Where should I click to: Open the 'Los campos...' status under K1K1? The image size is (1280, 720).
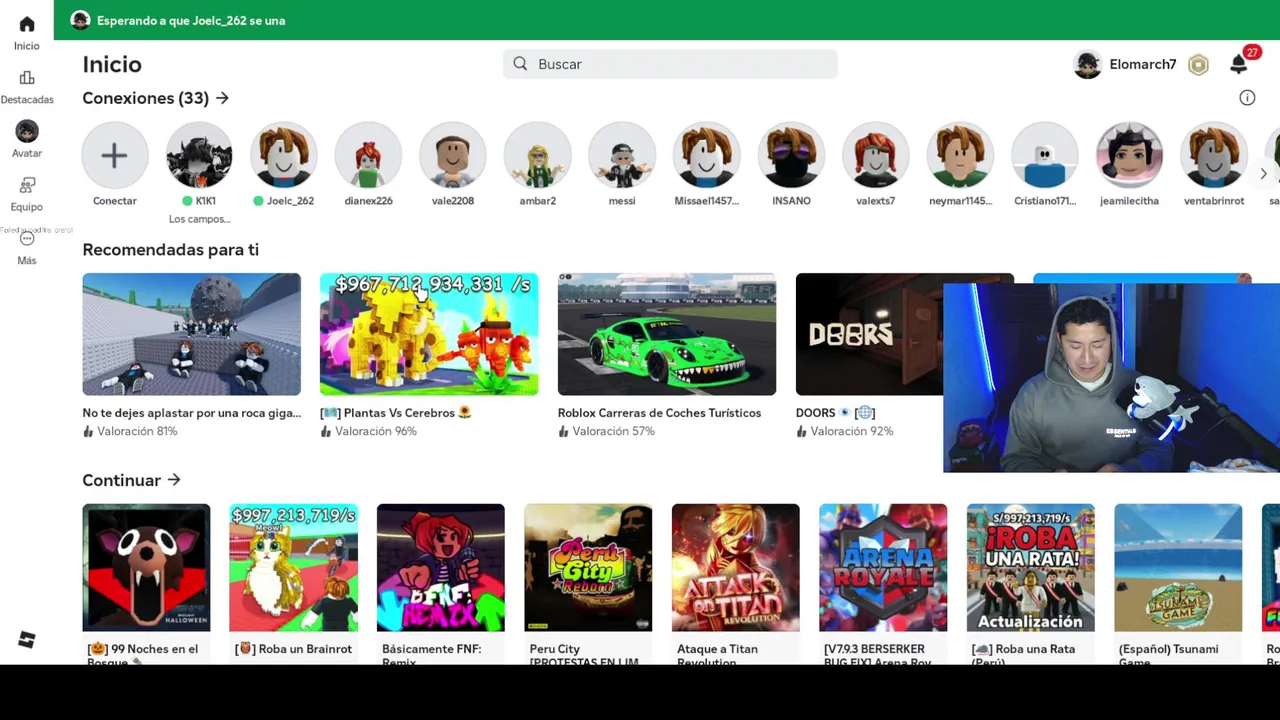point(199,219)
